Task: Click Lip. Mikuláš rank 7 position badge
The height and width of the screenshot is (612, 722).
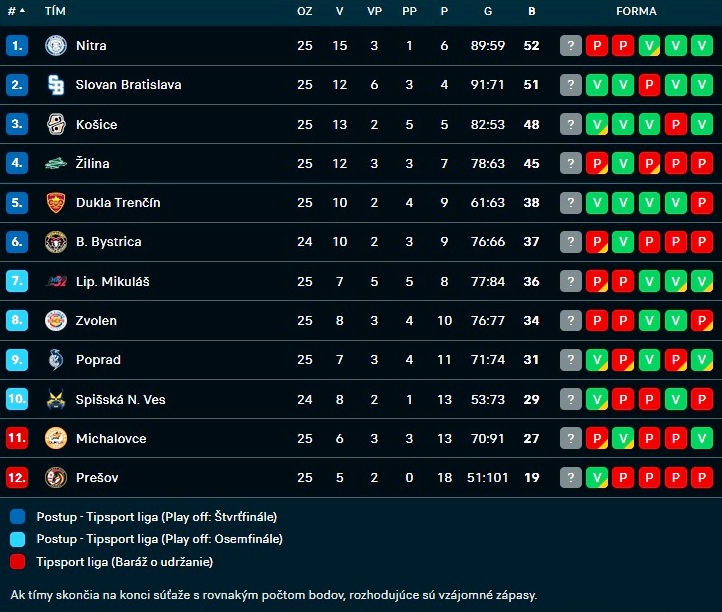Action: point(17,281)
